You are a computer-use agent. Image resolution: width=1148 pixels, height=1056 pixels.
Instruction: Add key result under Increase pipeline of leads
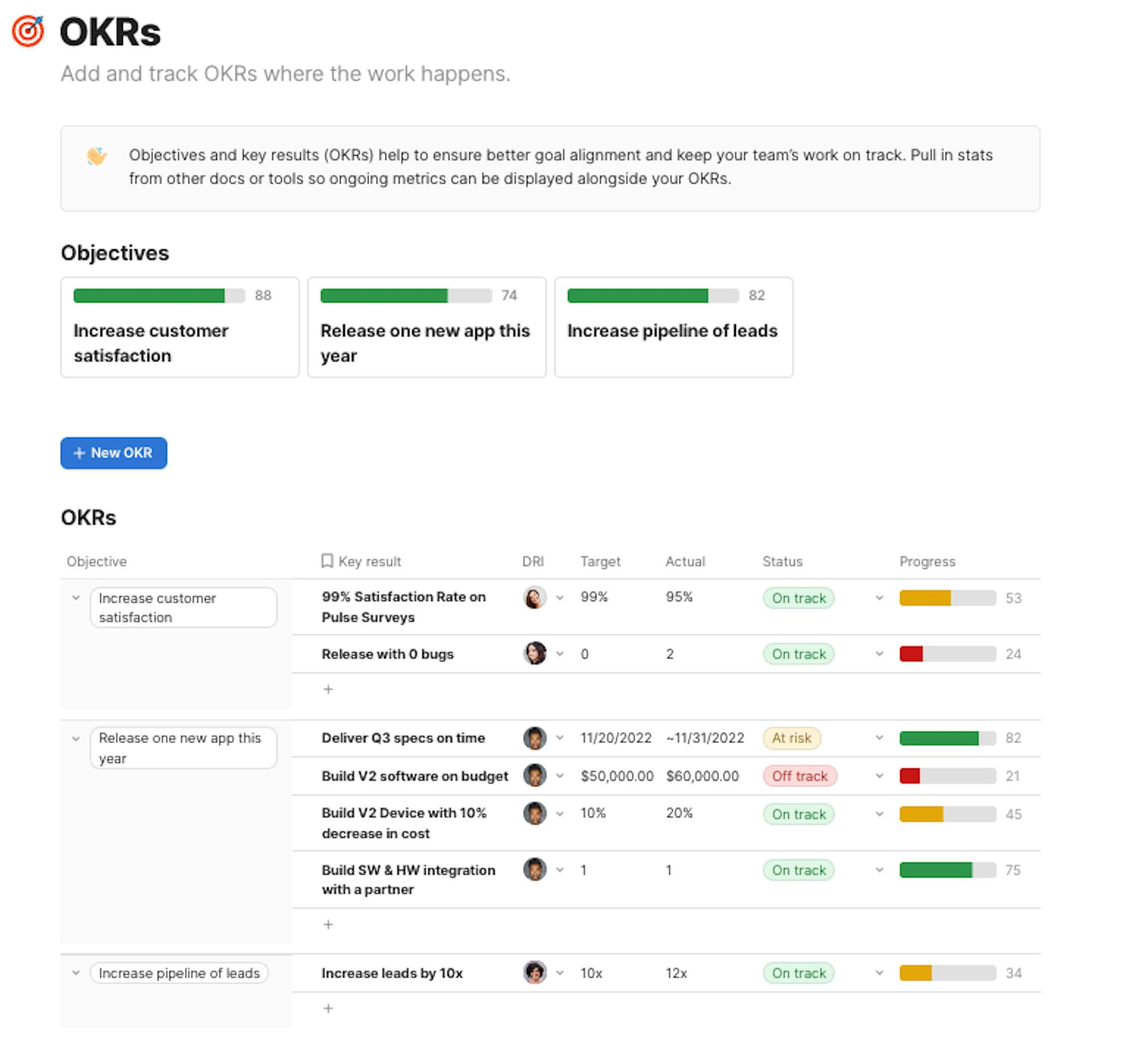point(328,1008)
